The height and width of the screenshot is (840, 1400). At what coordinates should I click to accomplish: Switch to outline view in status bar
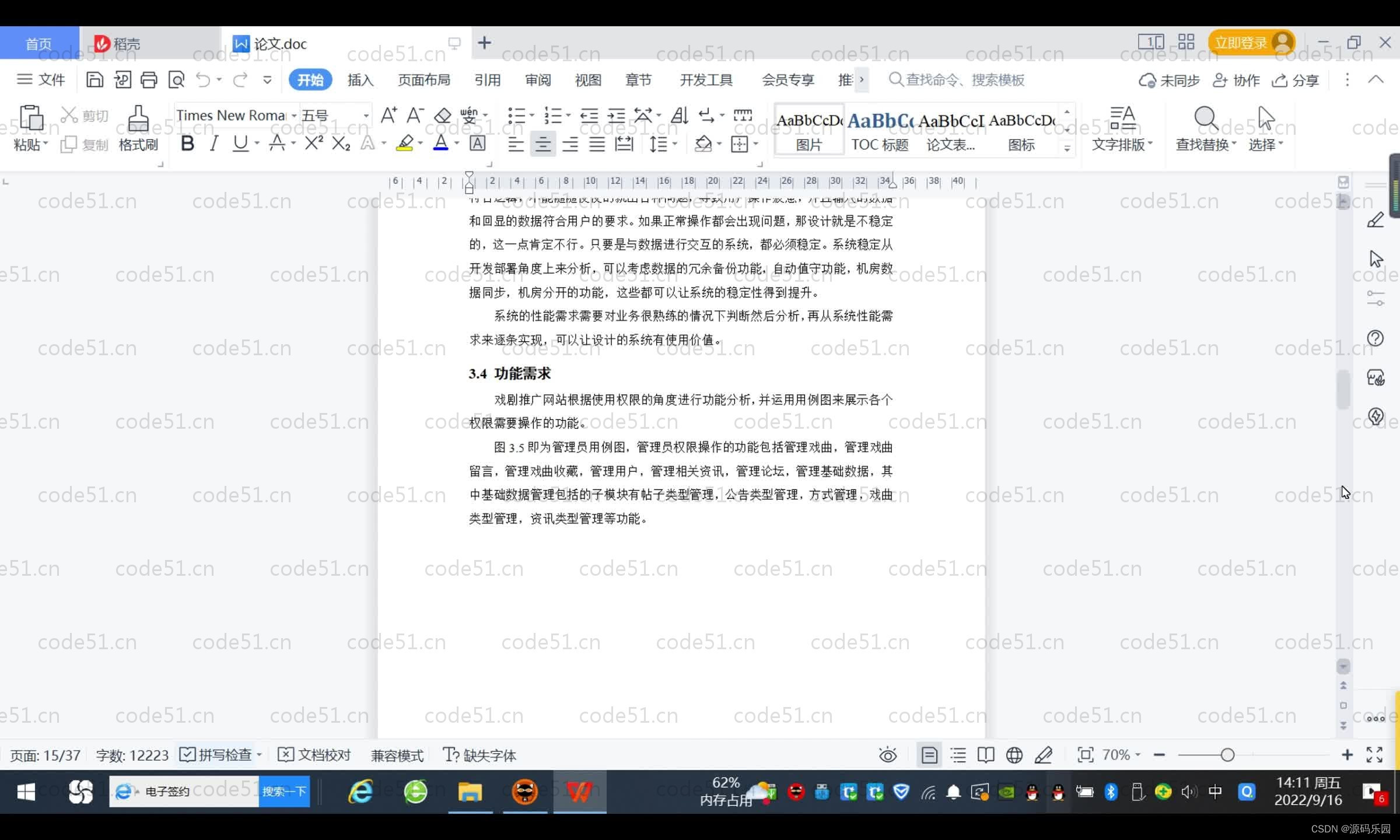(x=958, y=755)
